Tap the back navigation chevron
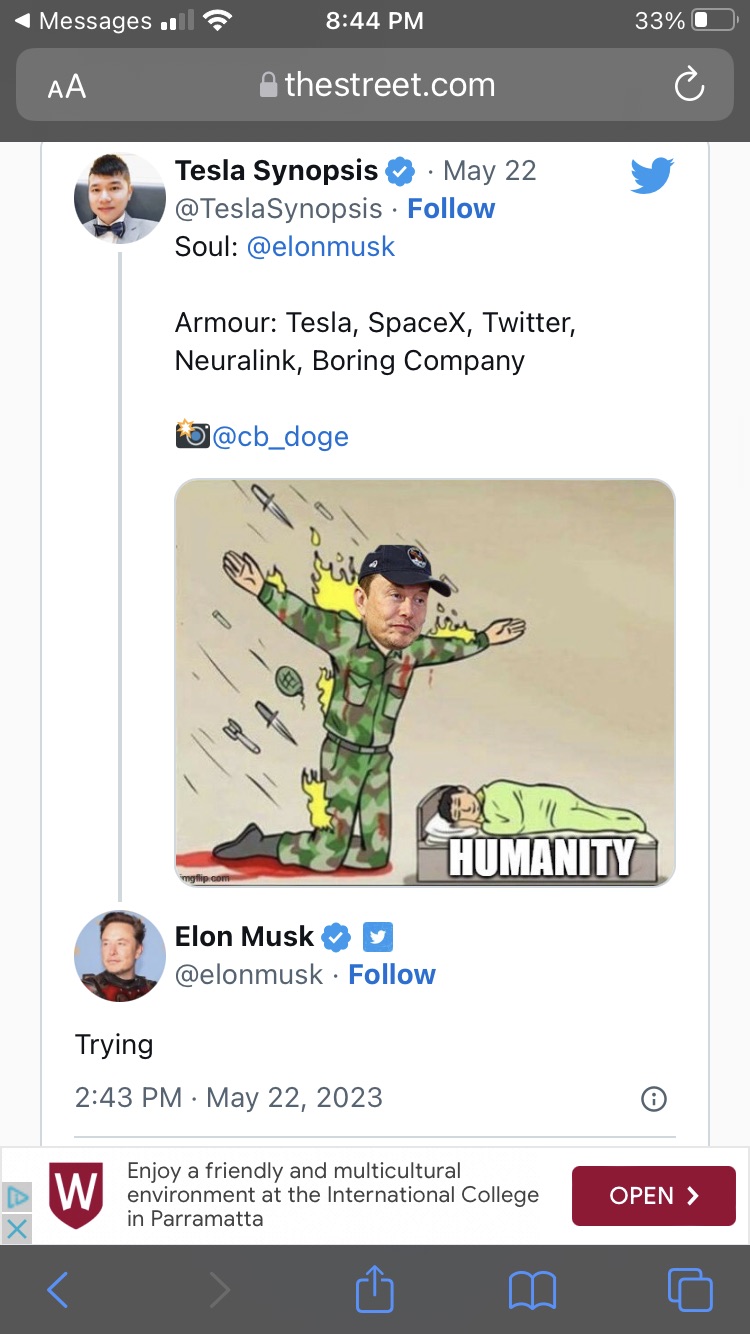 pyautogui.click(x=57, y=1290)
